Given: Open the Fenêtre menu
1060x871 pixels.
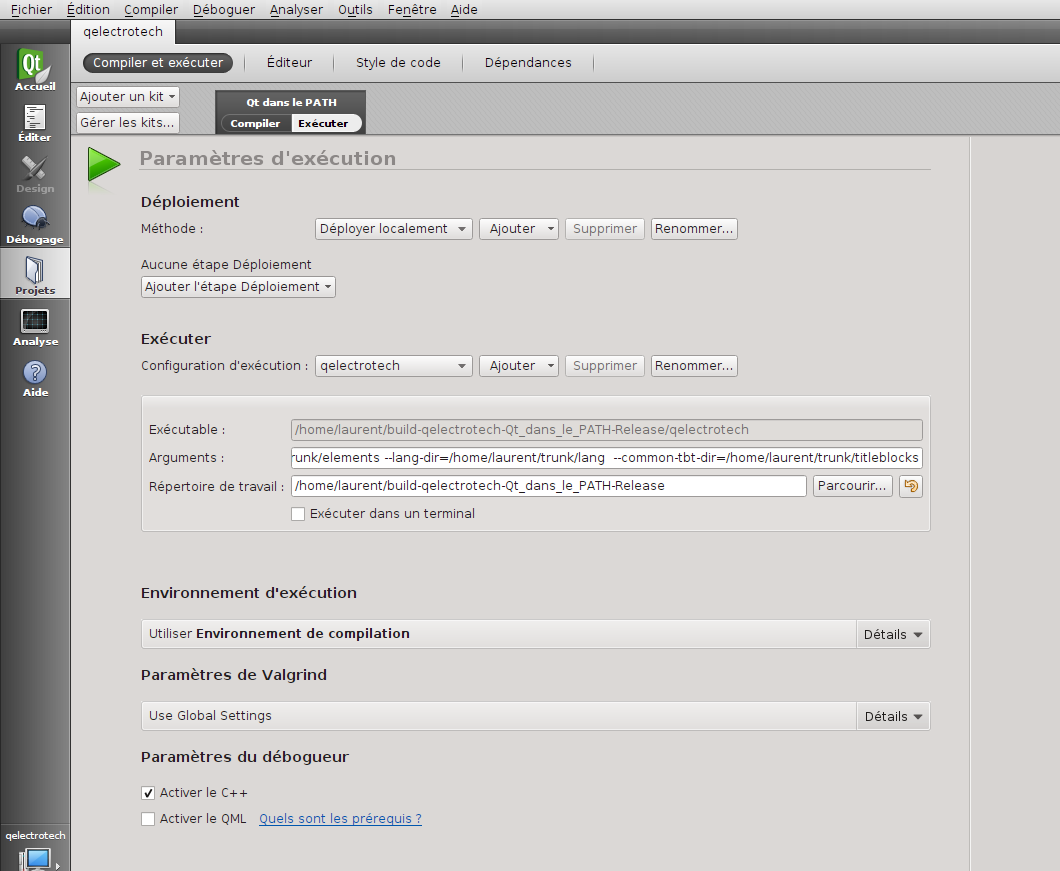Looking at the screenshot, I should coord(412,9).
